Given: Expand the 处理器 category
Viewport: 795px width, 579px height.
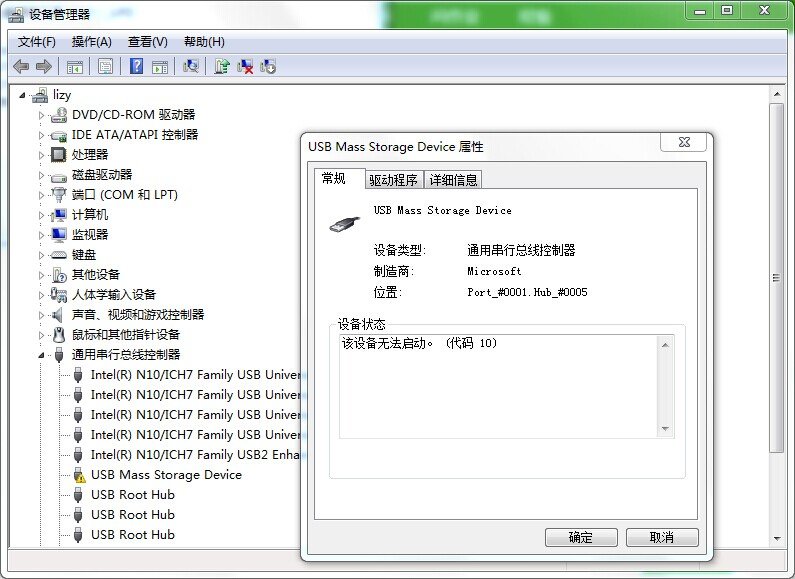Looking at the screenshot, I should point(42,155).
